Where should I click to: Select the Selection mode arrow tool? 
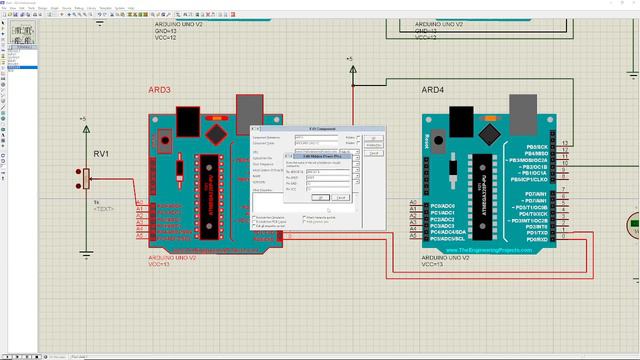point(3,22)
